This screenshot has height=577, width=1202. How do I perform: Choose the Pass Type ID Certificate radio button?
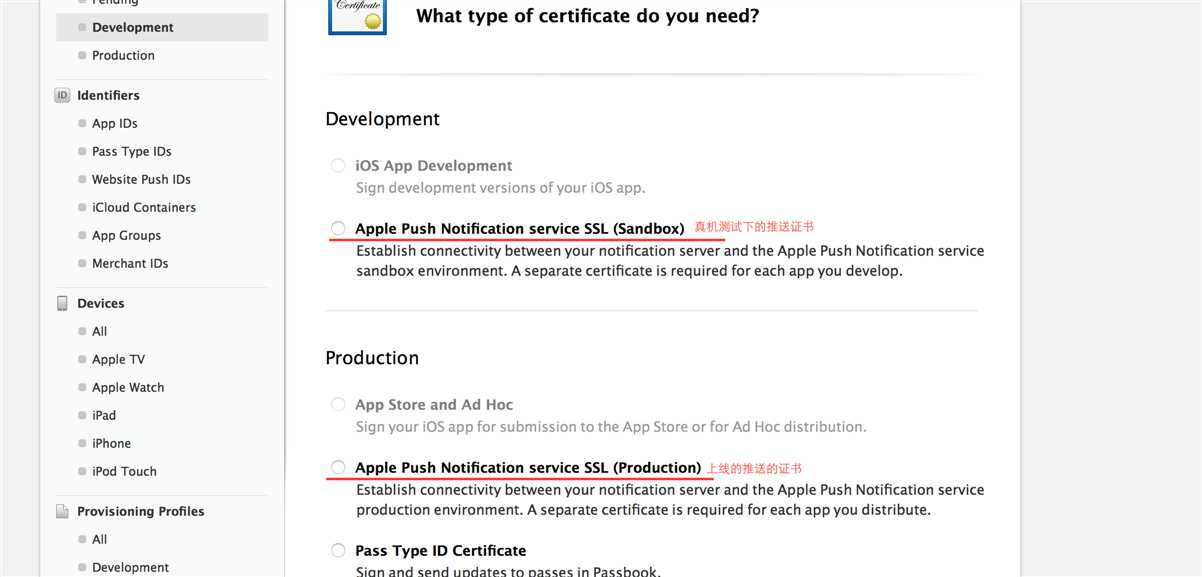338,551
